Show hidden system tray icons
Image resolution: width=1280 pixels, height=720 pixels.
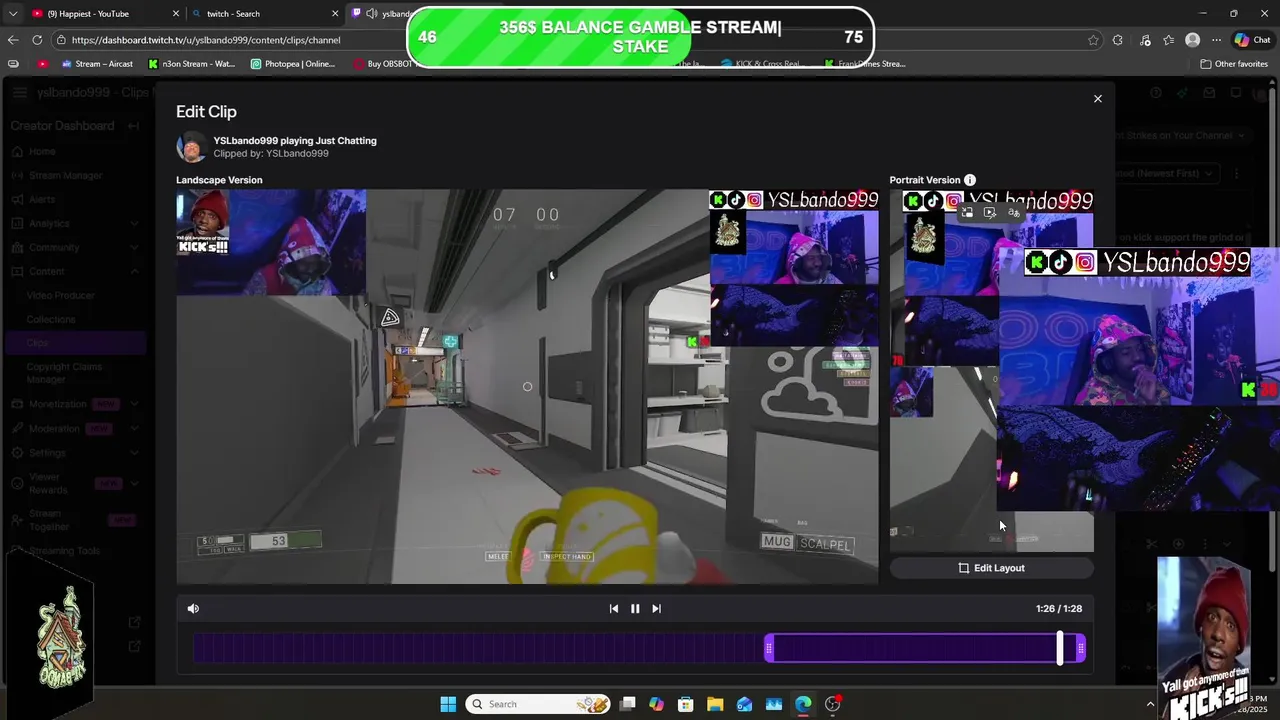(x=1150, y=704)
